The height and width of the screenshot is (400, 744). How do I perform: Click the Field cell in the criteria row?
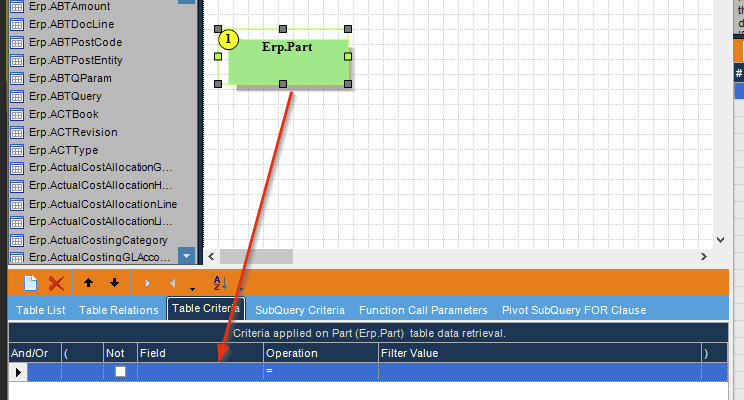coord(200,372)
